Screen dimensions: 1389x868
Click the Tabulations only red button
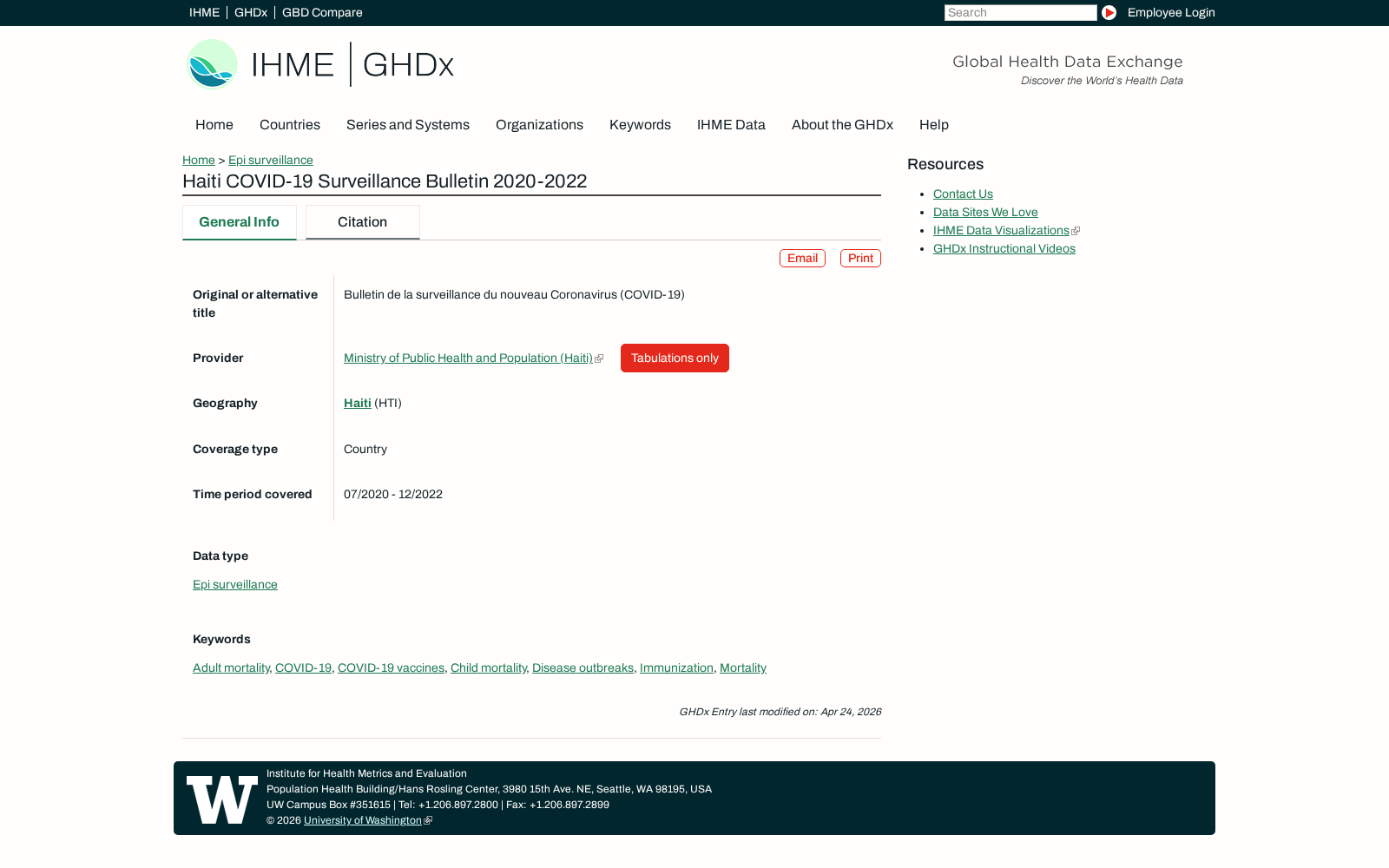675,358
